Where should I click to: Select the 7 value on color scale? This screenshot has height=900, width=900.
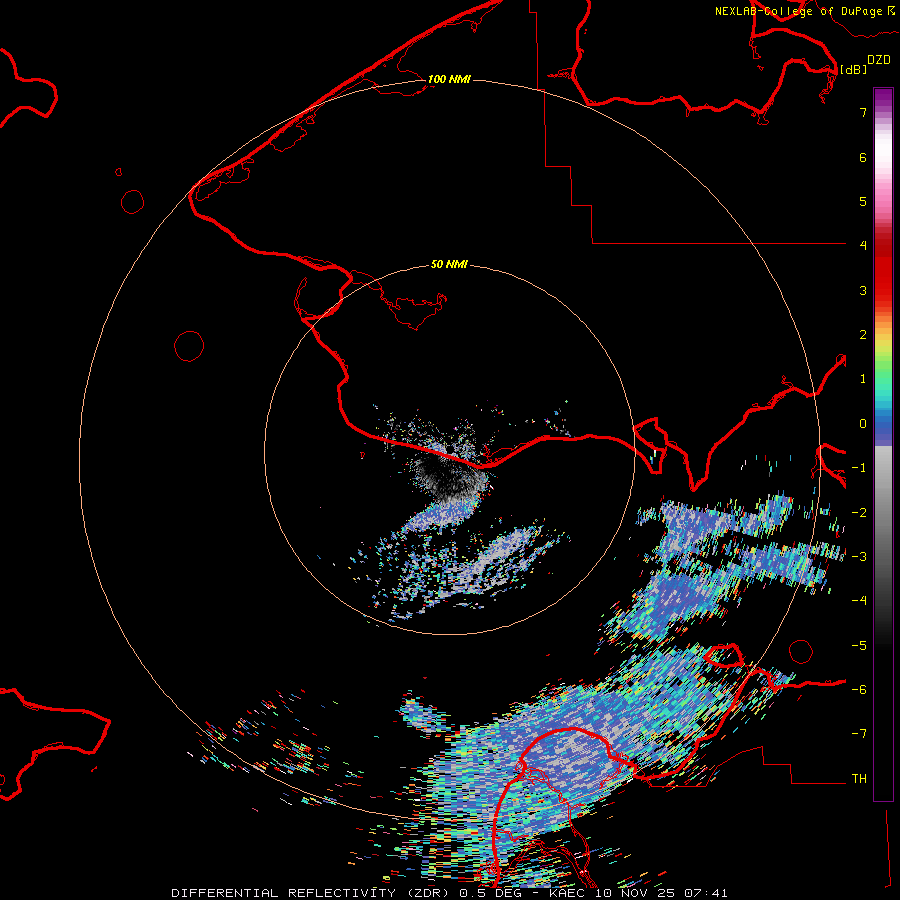click(x=863, y=112)
